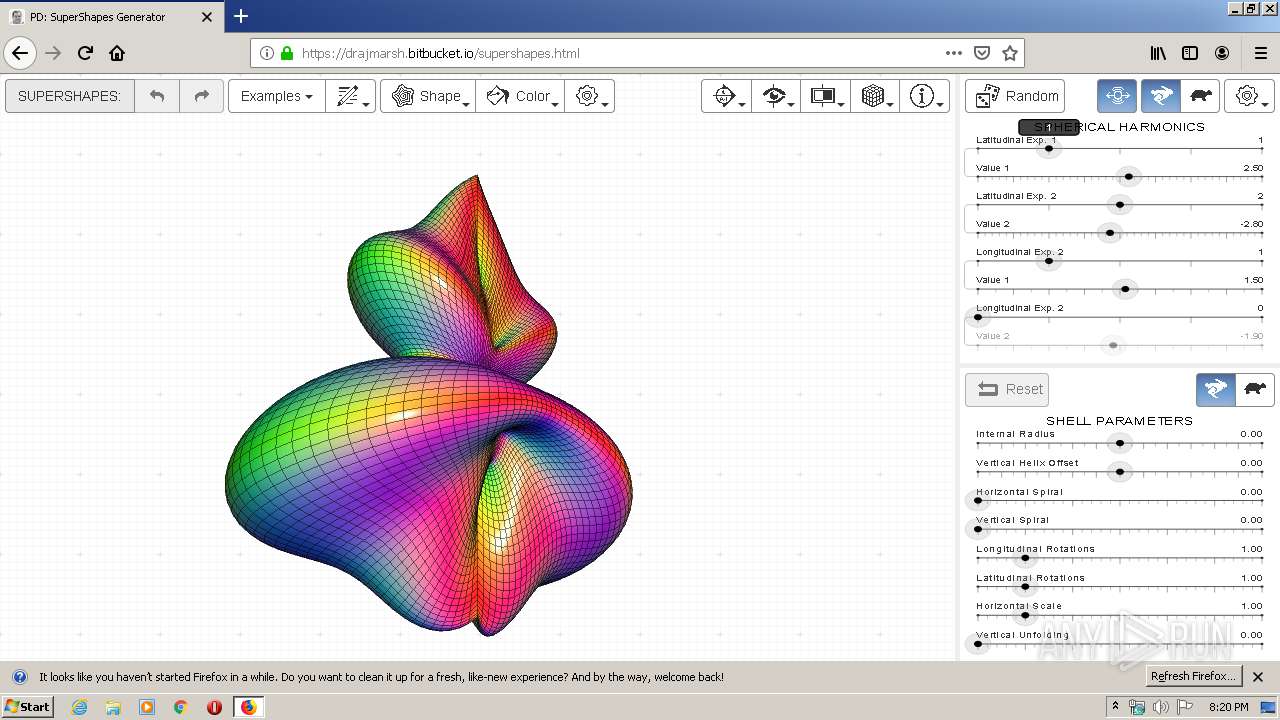
Task: Click the Longitudinal Rotations slider handle
Action: point(1025,557)
